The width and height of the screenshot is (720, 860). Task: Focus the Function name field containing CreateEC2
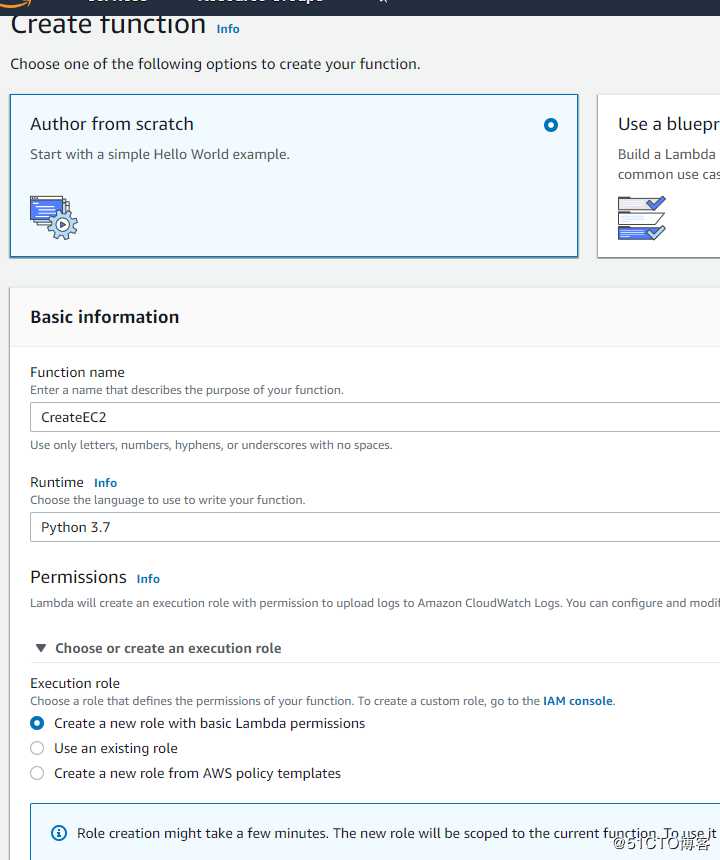[x=375, y=417]
